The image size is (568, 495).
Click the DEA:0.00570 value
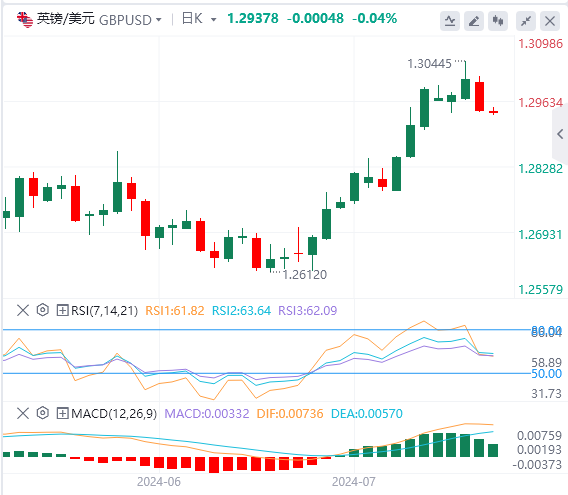click(367, 414)
